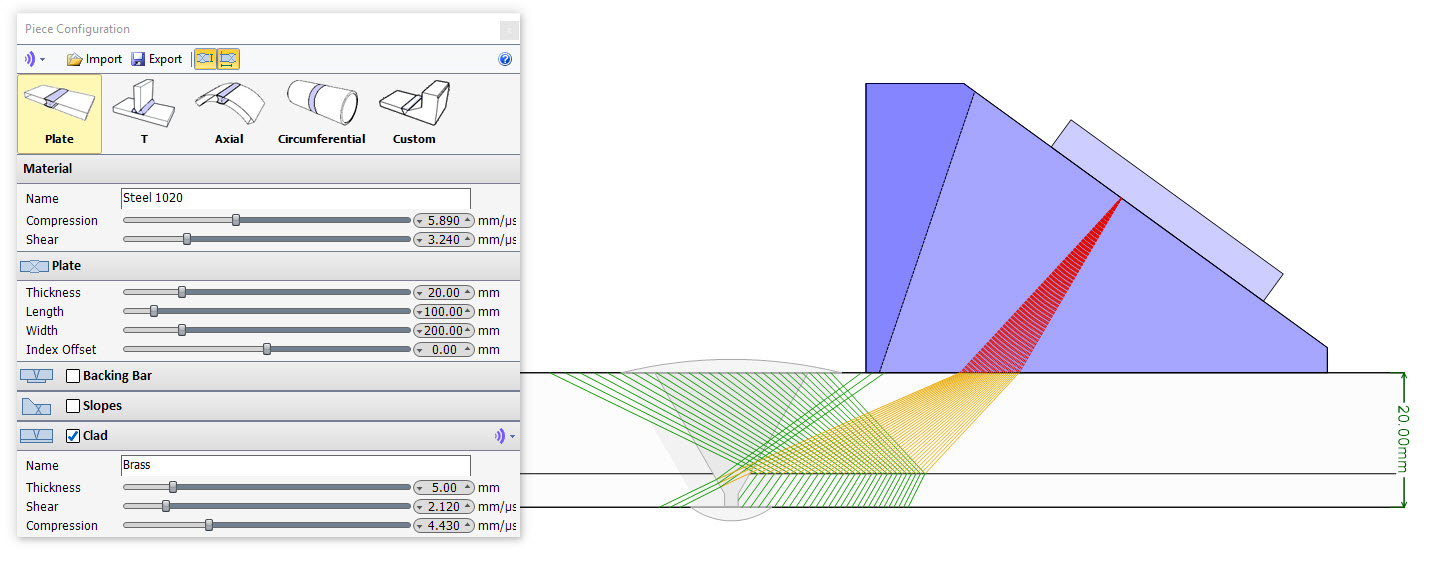Increase the 20.00 plate thickness value
This screenshot has width=1452, height=565.
coord(467,292)
